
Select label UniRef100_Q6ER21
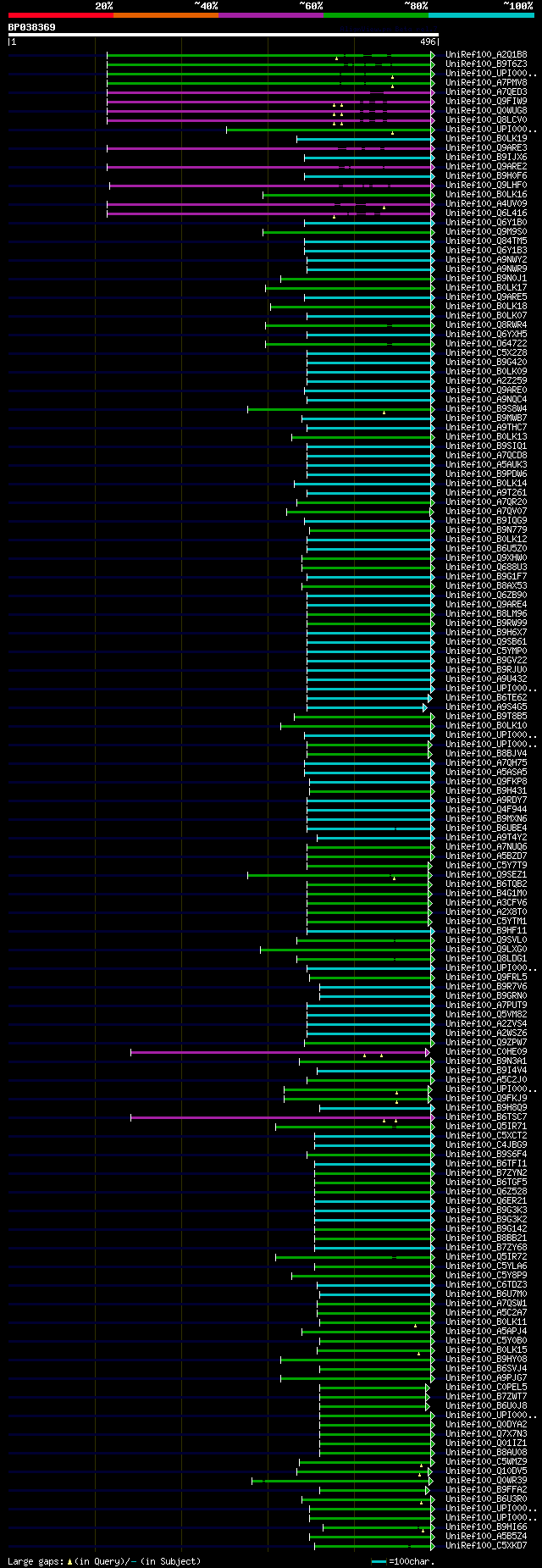pyautogui.click(x=486, y=1201)
